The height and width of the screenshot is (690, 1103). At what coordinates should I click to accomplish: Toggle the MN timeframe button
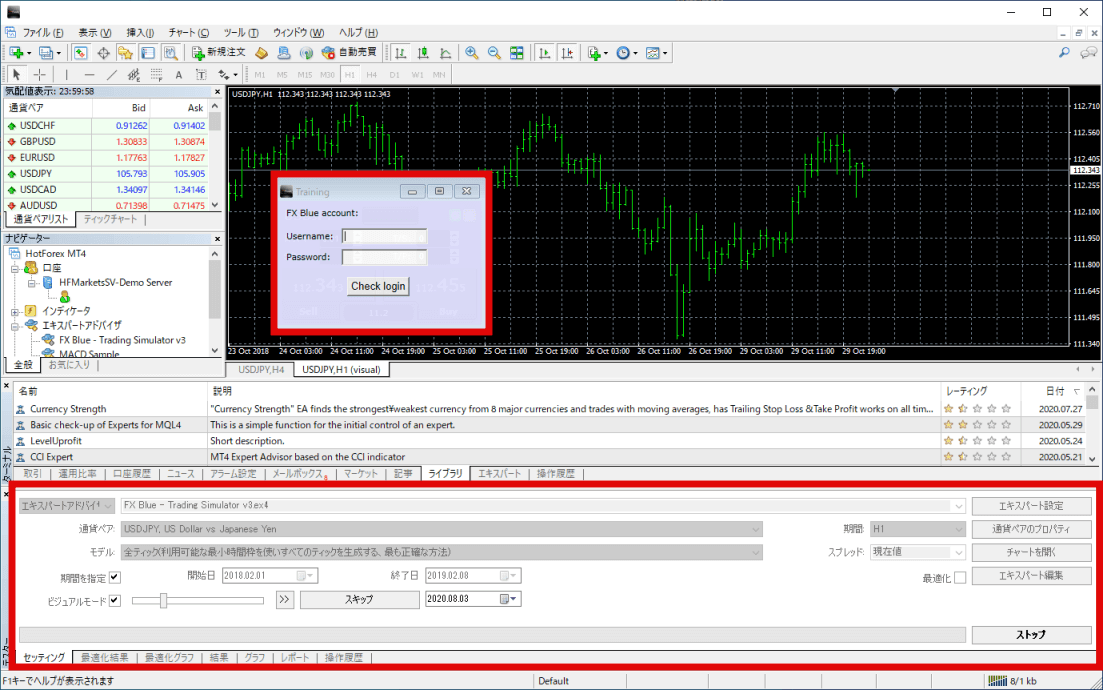coord(439,75)
